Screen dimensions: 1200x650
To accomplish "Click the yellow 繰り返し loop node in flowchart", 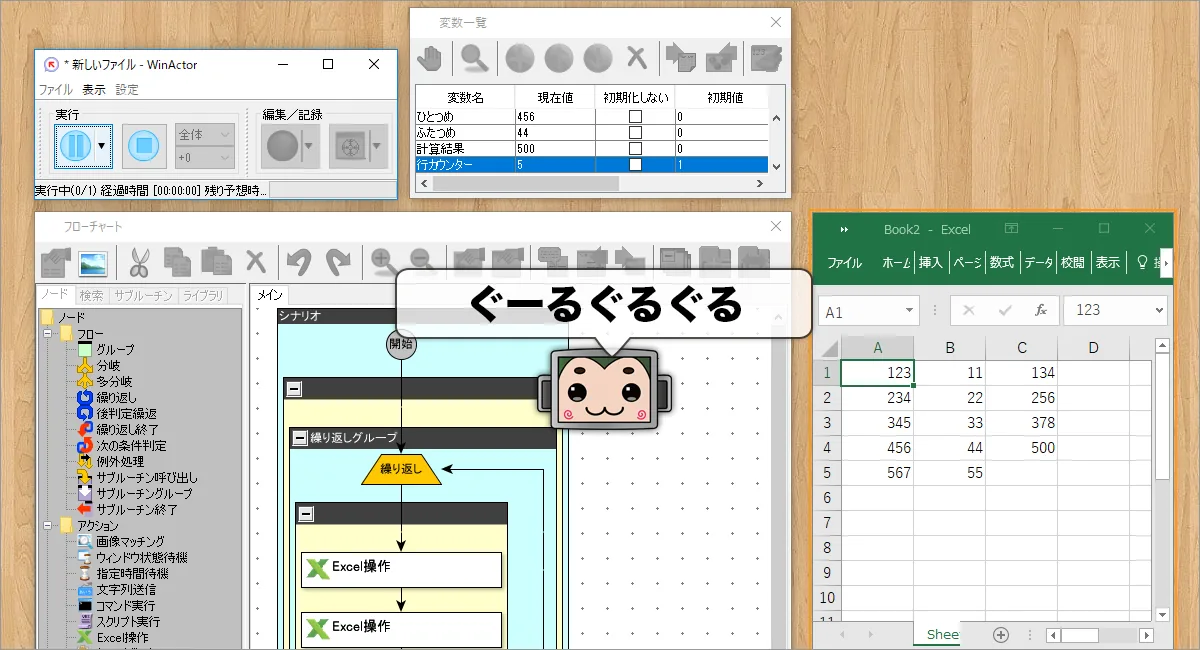I will click(x=401, y=468).
